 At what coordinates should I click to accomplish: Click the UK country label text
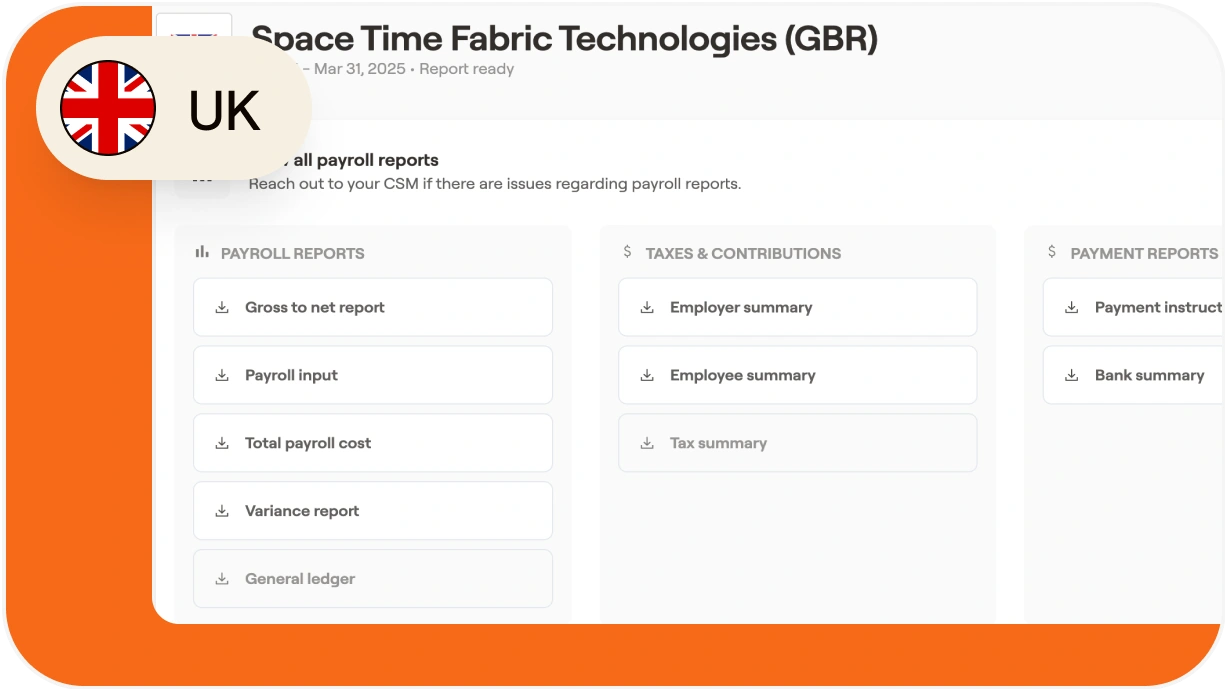(224, 110)
